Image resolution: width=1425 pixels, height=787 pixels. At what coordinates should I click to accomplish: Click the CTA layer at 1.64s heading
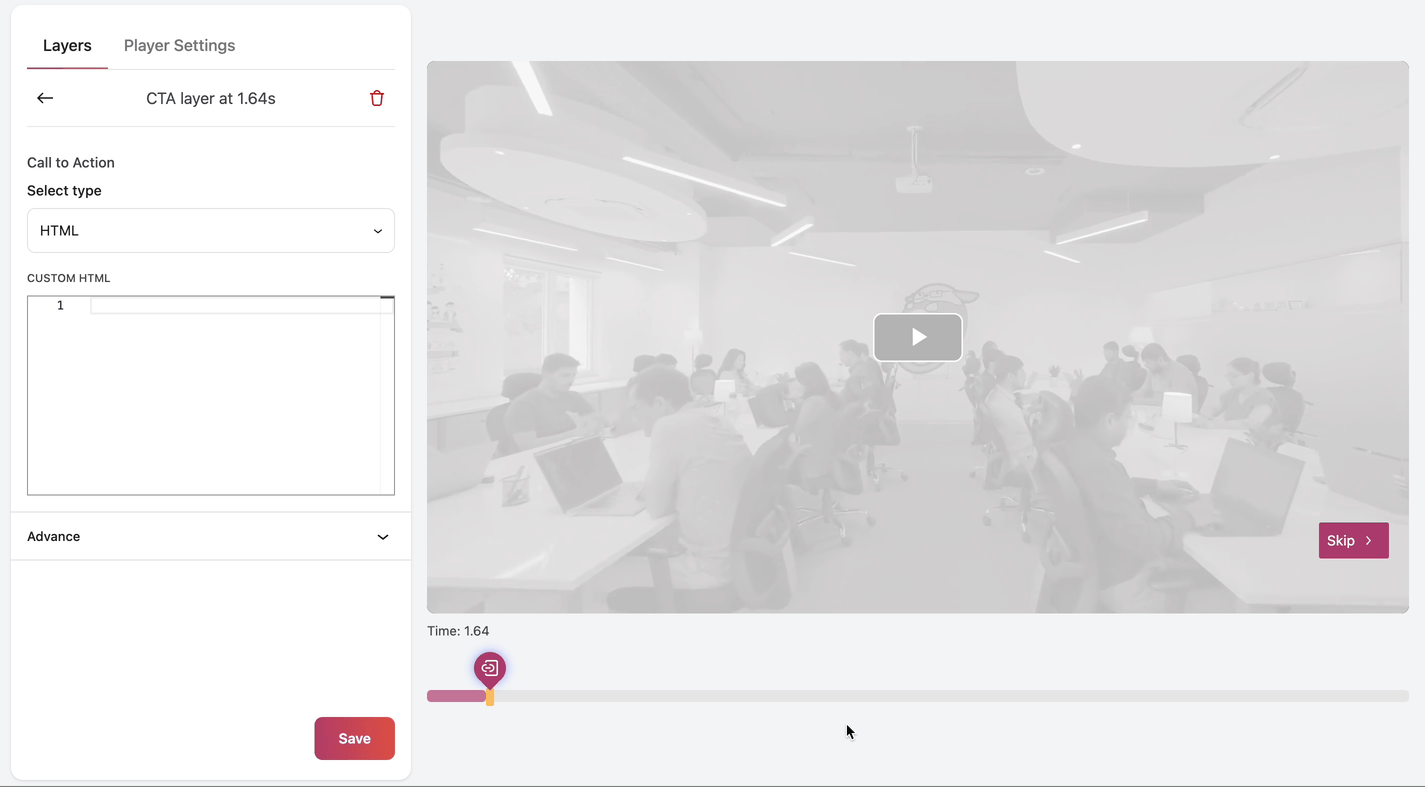pos(210,98)
